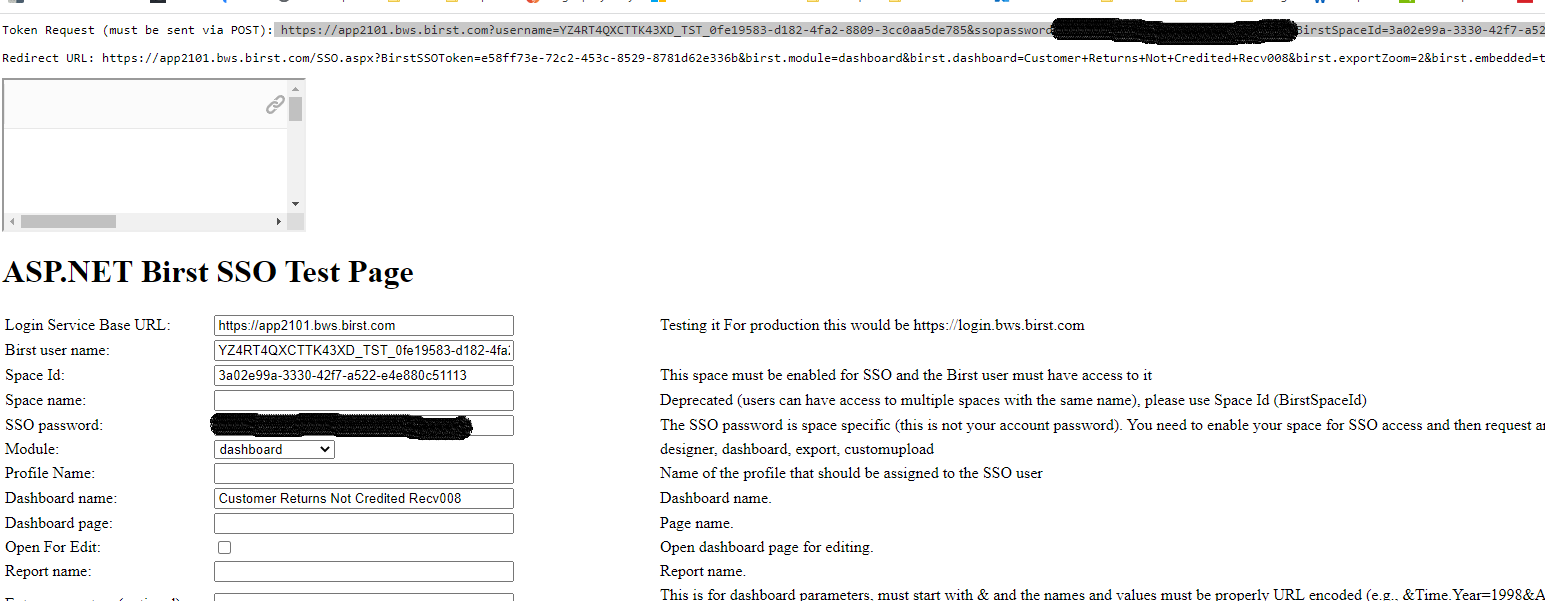Open the Module dropdown showing dashboard

click(x=274, y=449)
